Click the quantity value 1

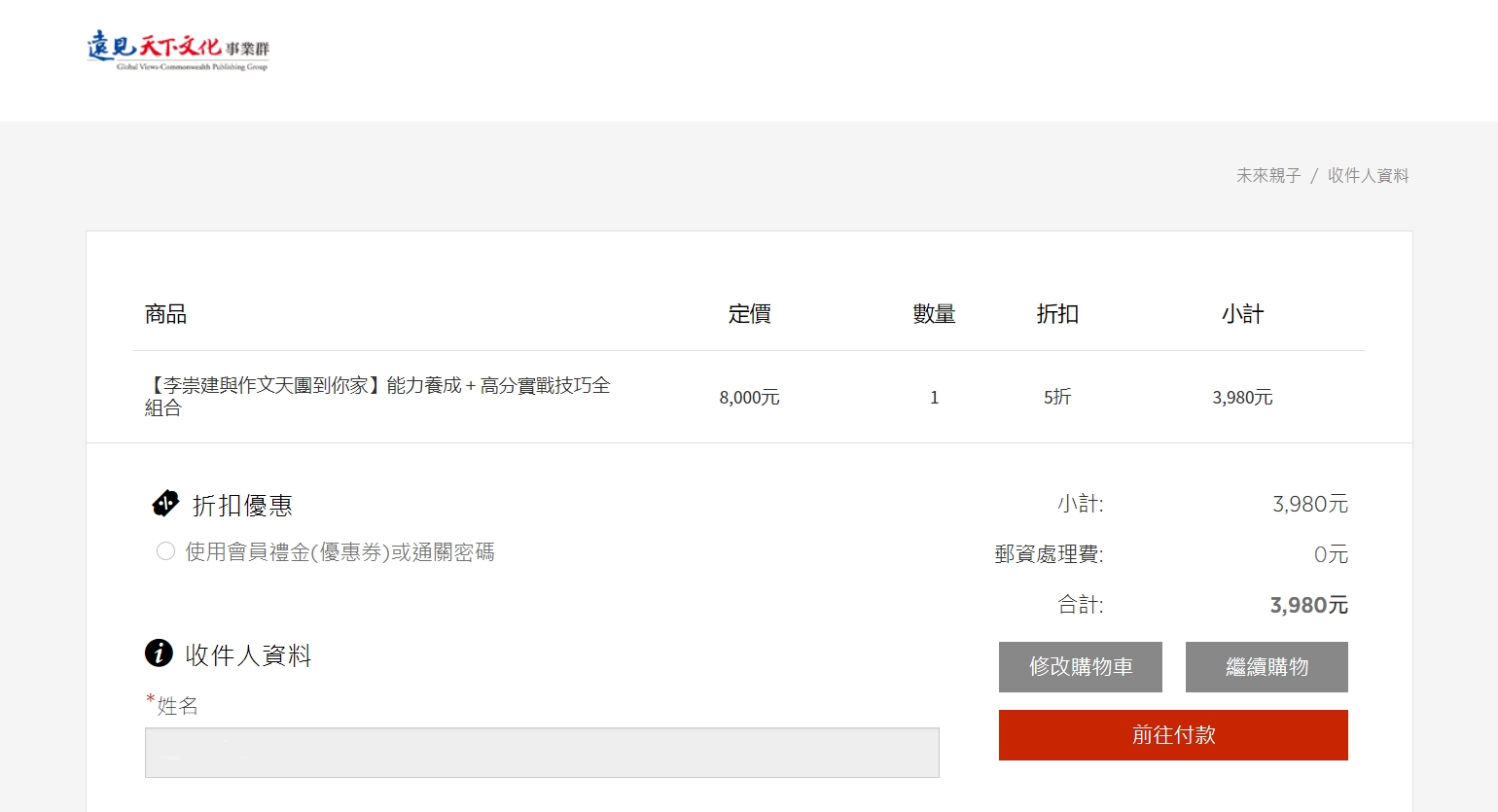coord(934,397)
